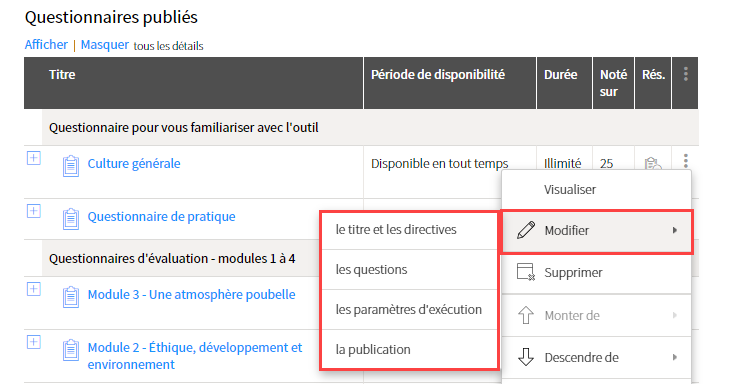This screenshot has width=729, height=384.
Task: Click Masquer link to hide all details
Action: coord(105,45)
